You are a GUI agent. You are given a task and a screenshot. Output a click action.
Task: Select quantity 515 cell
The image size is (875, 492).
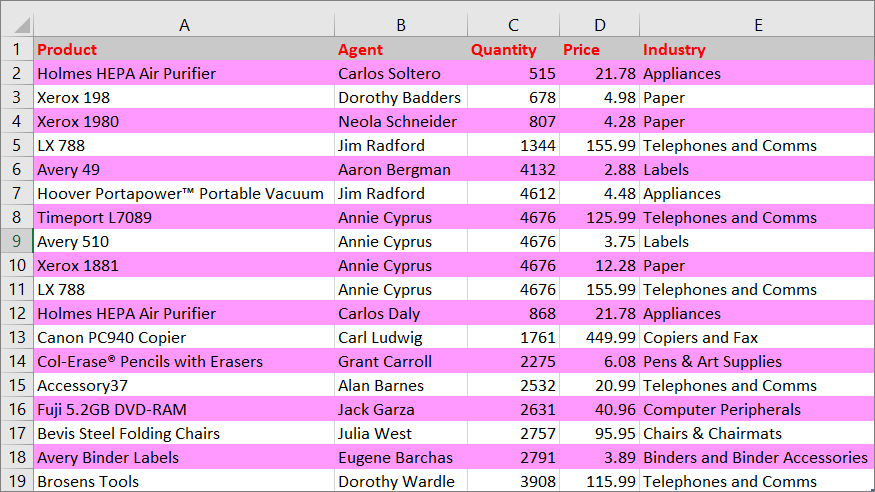pyautogui.click(x=513, y=73)
